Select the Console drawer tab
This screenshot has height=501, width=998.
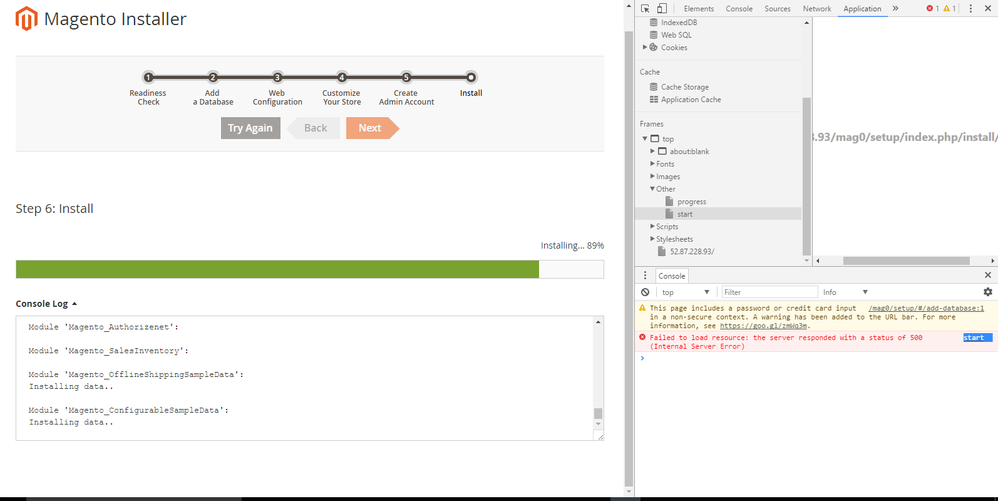coord(671,276)
